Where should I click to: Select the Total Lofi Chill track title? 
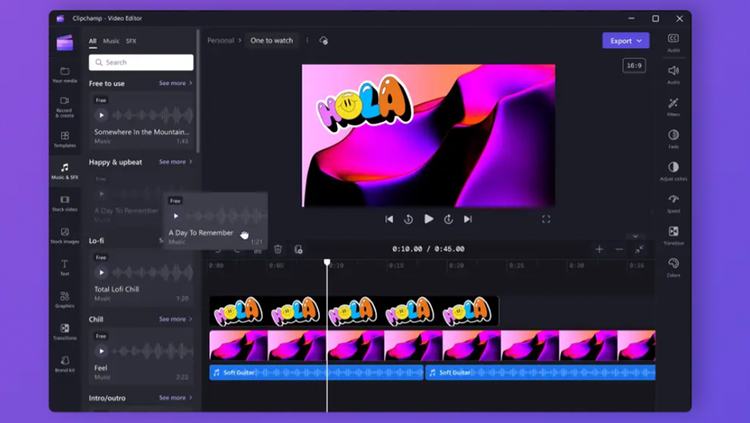[x=117, y=289]
